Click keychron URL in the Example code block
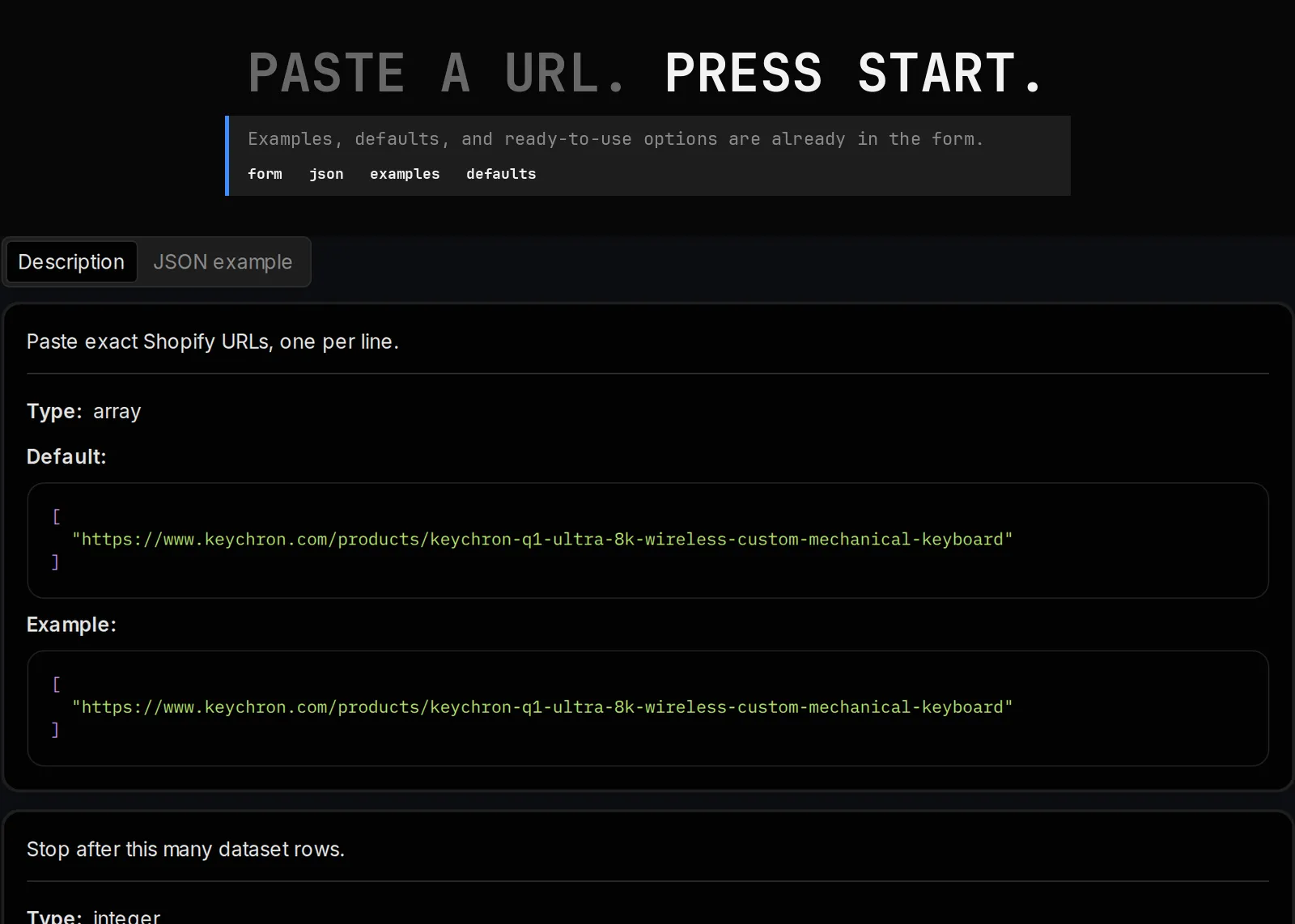The width and height of the screenshot is (1295, 924). click(542, 707)
